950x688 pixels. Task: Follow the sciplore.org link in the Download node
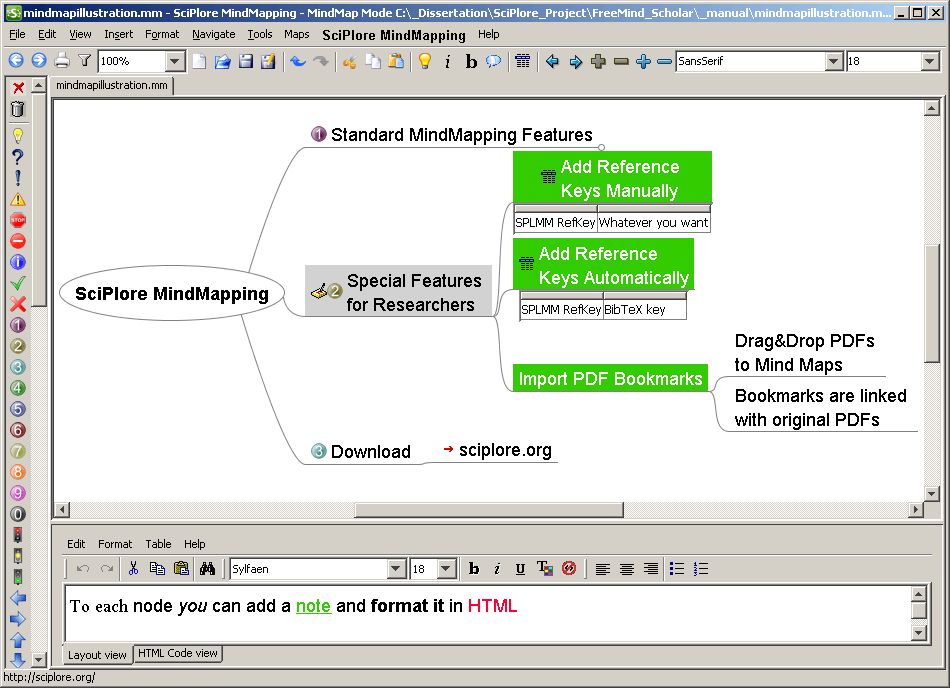pos(505,450)
